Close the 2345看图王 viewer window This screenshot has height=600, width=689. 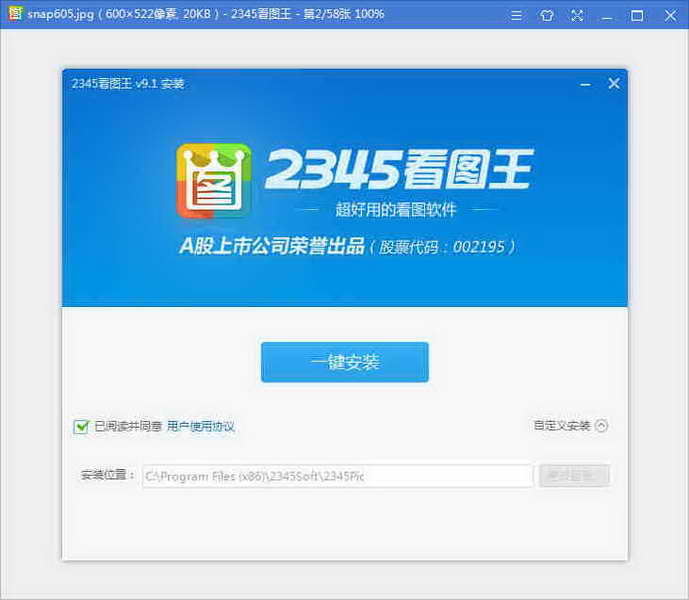click(x=671, y=16)
